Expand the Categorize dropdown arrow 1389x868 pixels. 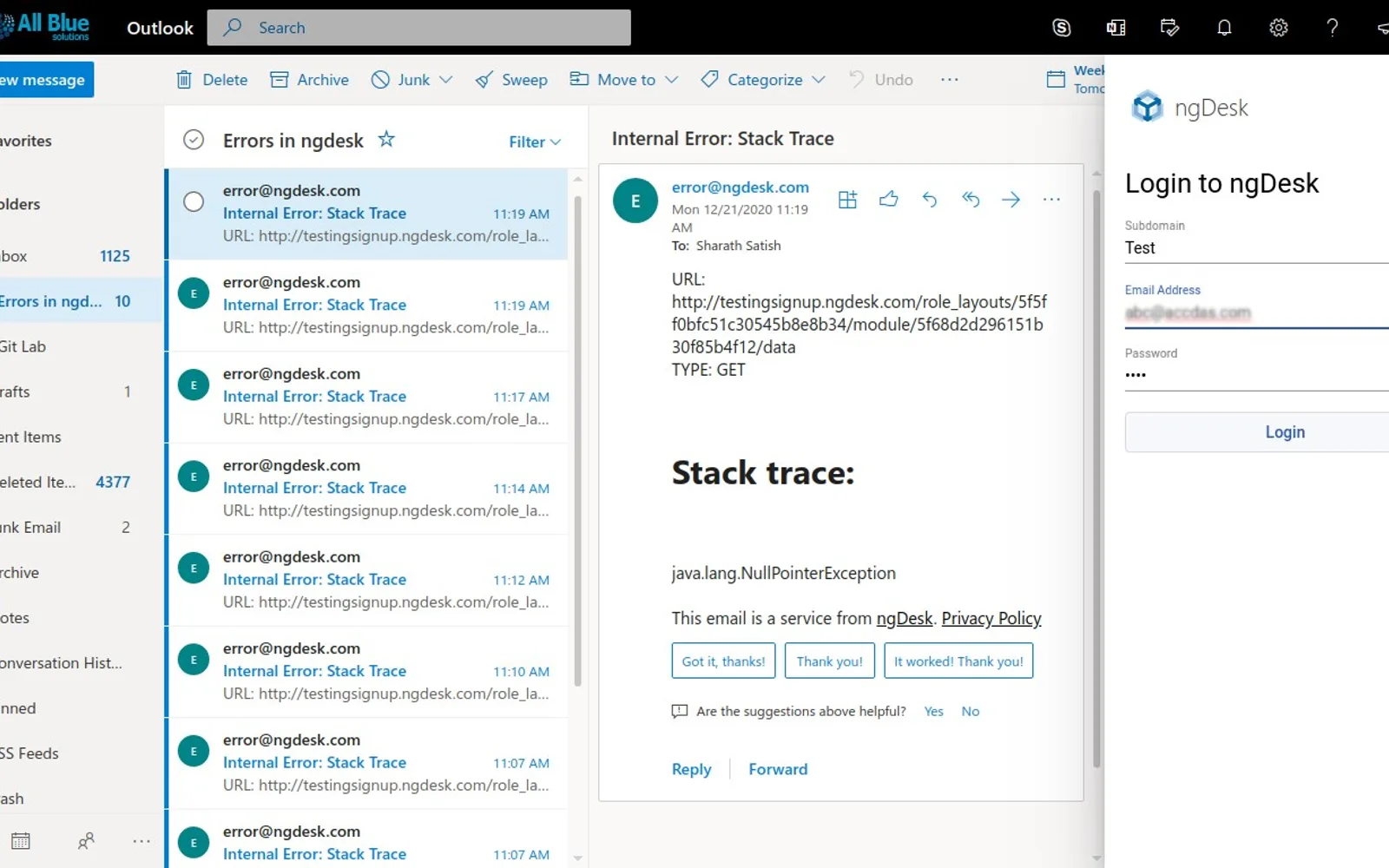coord(819,80)
